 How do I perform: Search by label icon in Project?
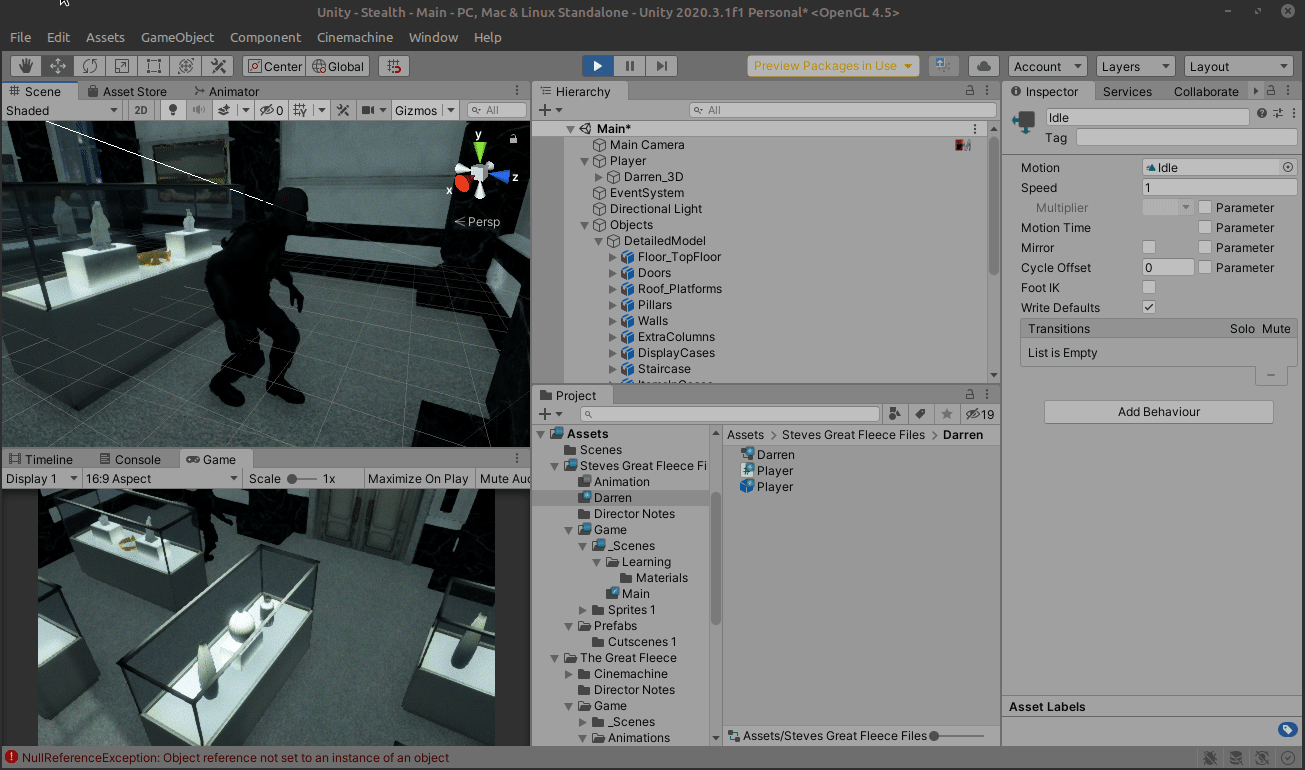pyautogui.click(x=920, y=414)
